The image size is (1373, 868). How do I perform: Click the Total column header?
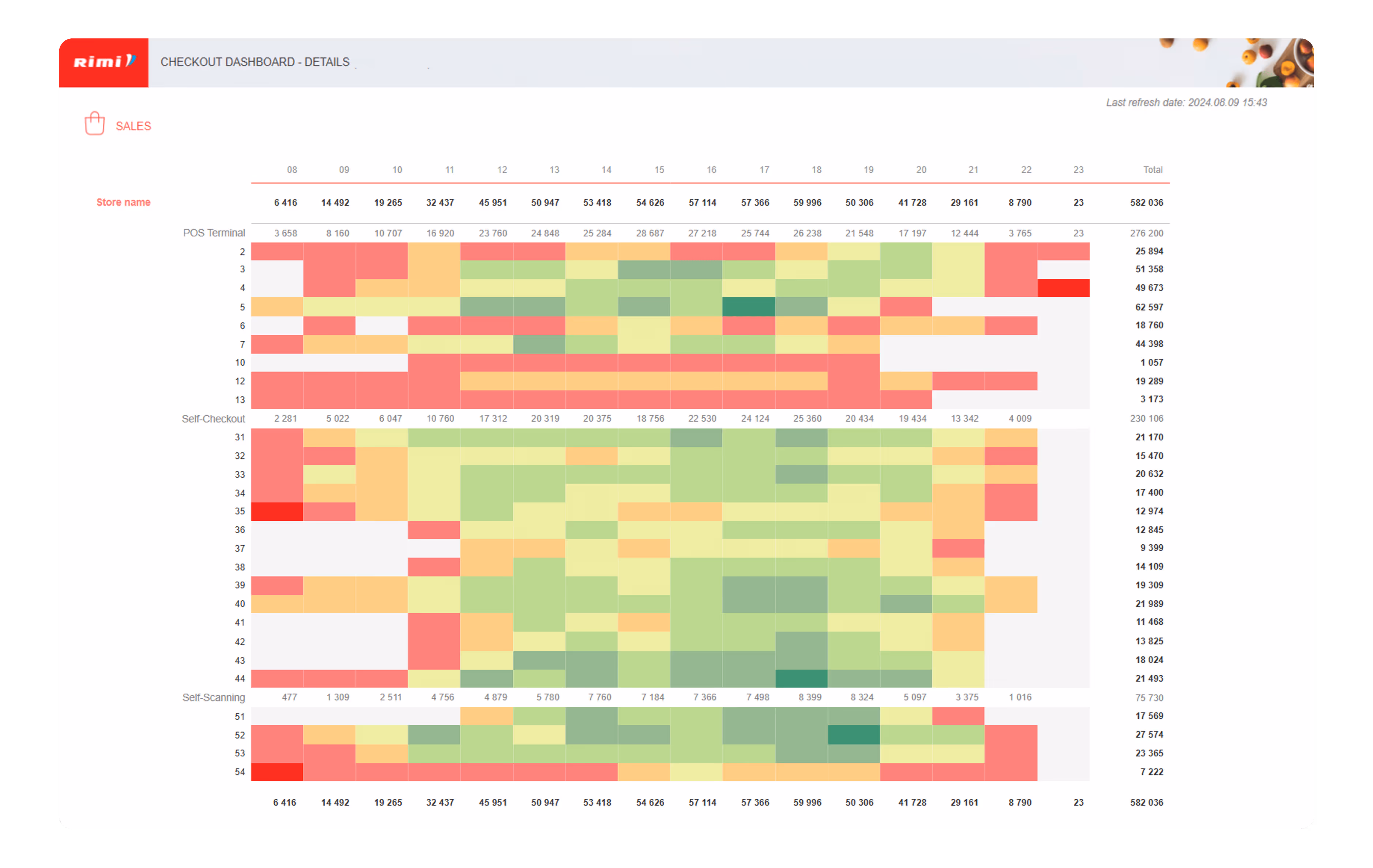coord(1152,169)
